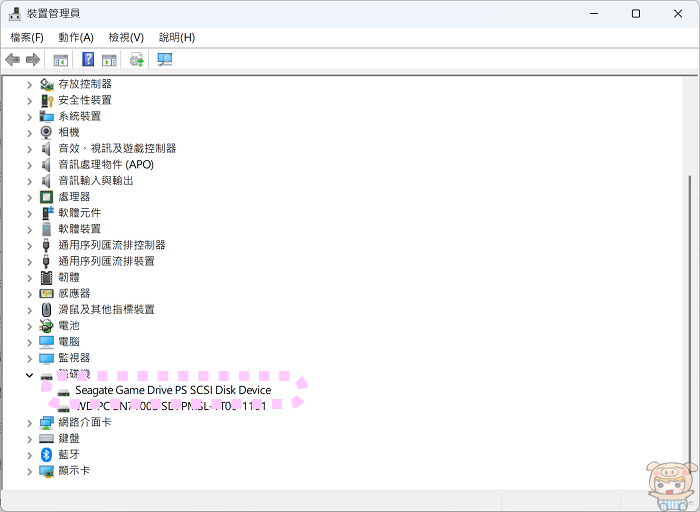Expand the 顯示卡 display adapters node
The width and height of the screenshot is (700, 512).
pos(30,471)
